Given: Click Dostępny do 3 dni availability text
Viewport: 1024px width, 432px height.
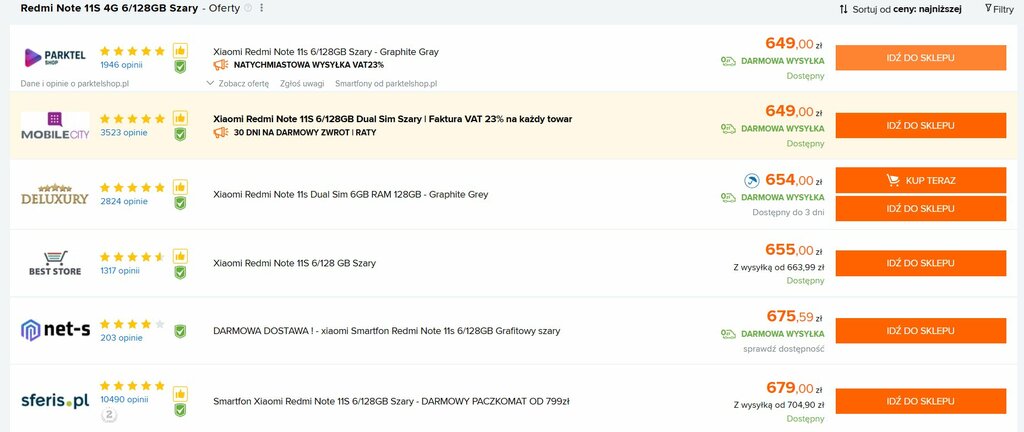Looking at the screenshot, I should pos(788,212).
